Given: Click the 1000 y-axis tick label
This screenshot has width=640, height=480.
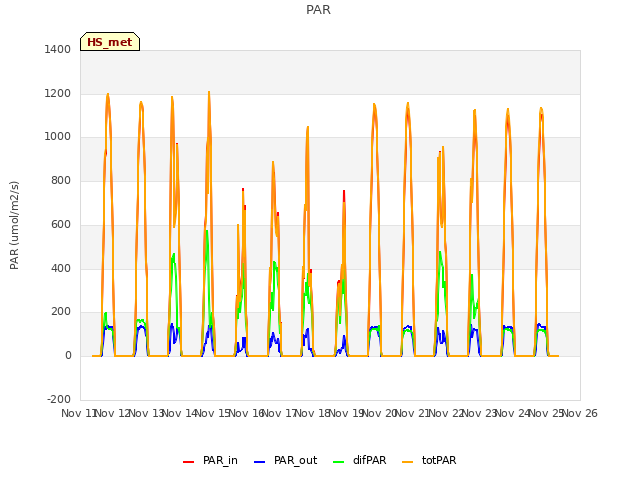Looking at the screenshot, I should pos(58,137).
